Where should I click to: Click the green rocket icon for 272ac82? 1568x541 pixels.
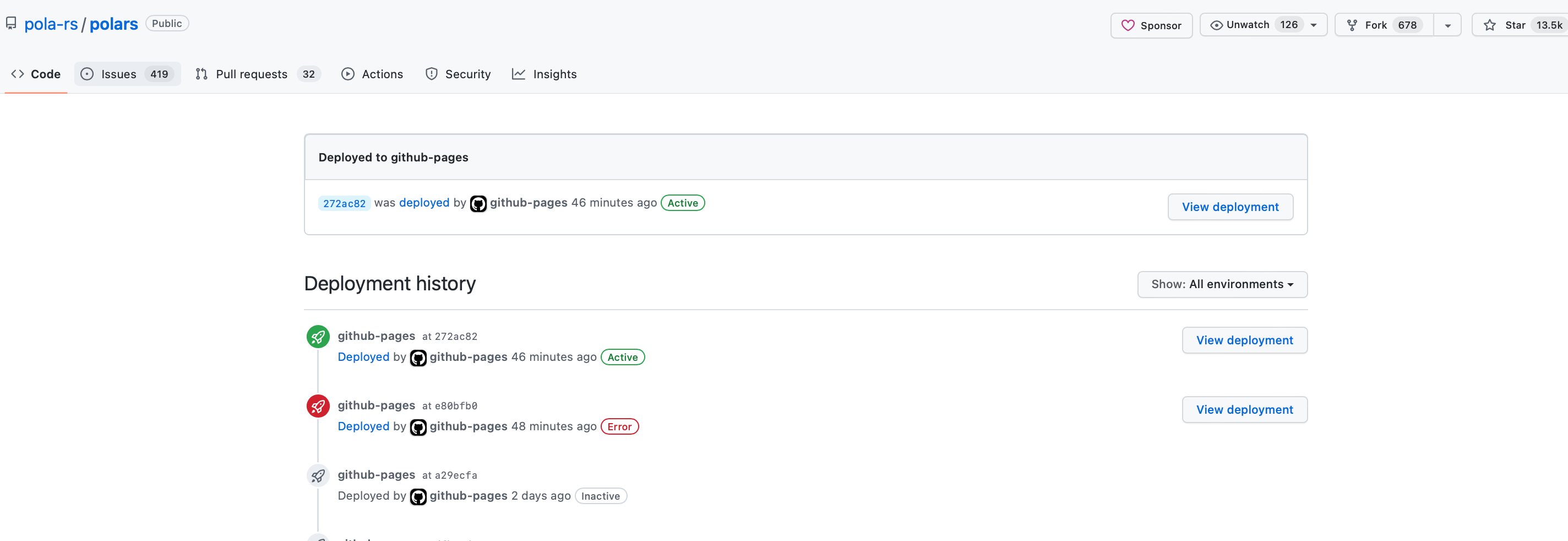[x=318, y=336]
